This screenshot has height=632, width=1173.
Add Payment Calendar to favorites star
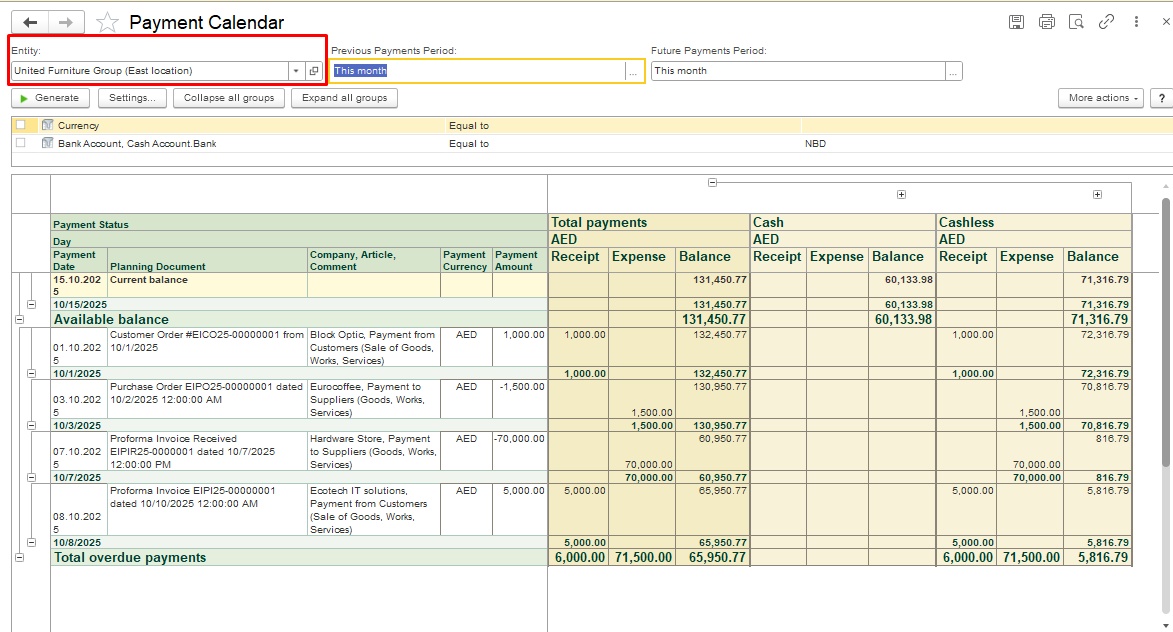pyautogui.click(x=108, y=23)
